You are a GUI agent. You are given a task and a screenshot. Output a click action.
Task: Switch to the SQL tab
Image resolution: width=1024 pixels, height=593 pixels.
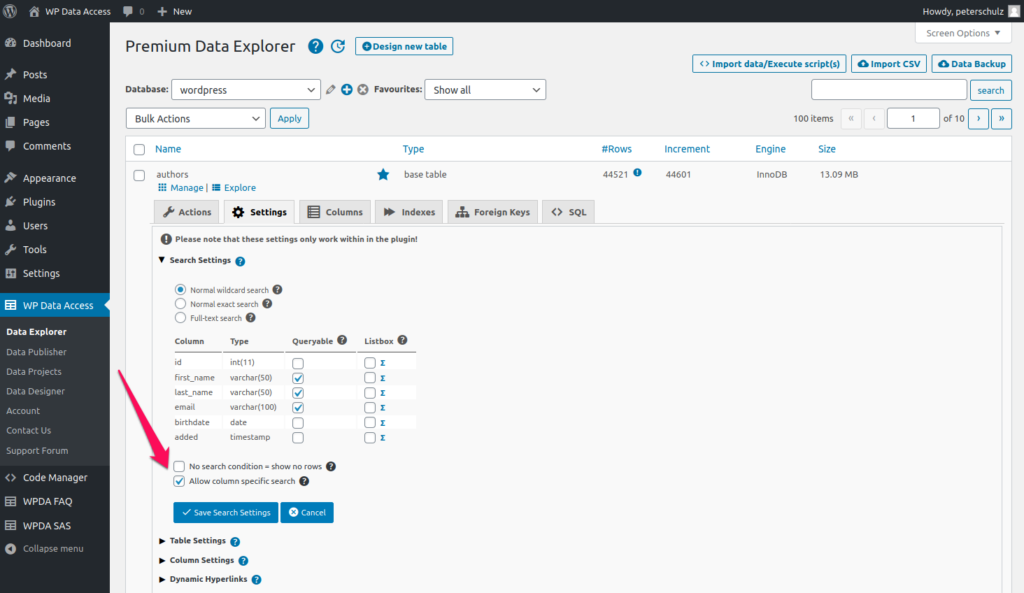(568, 211)
